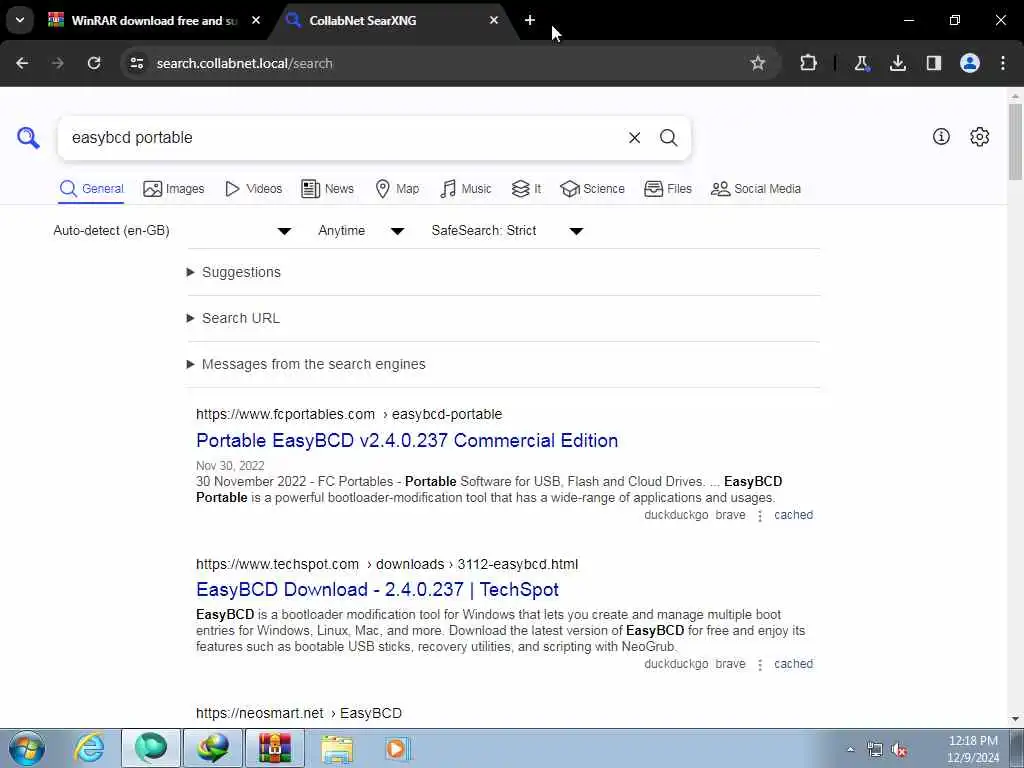Close the CollabNet SearXNG tab
1024x768 pixels.
pyautogui.click(x=494, y=20)
